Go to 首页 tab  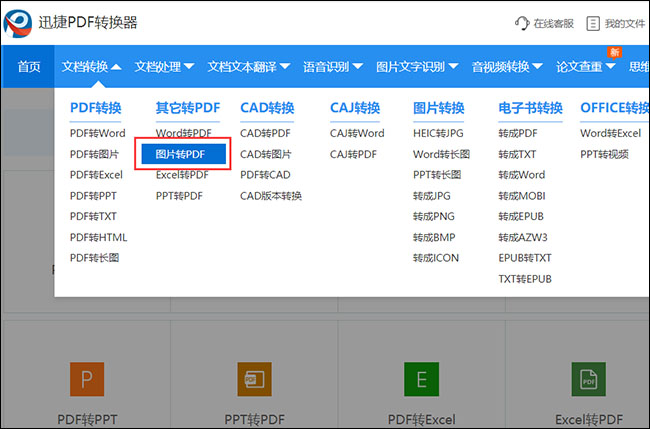pyautogui.click(x=29, y=66)
